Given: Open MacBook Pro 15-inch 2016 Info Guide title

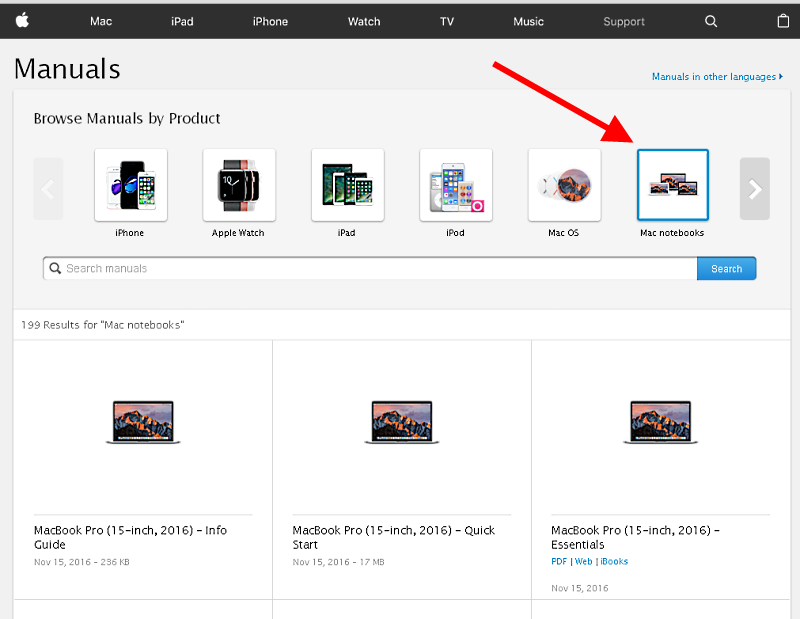Looking at the screenshot, I should (x=131, y=537).
